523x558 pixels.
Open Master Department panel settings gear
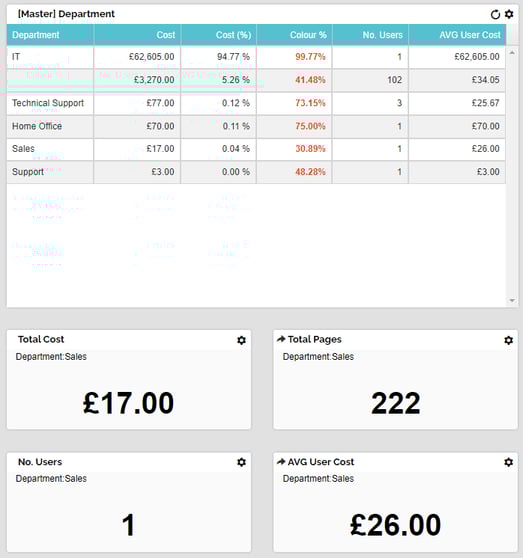[x=509, y=14]
